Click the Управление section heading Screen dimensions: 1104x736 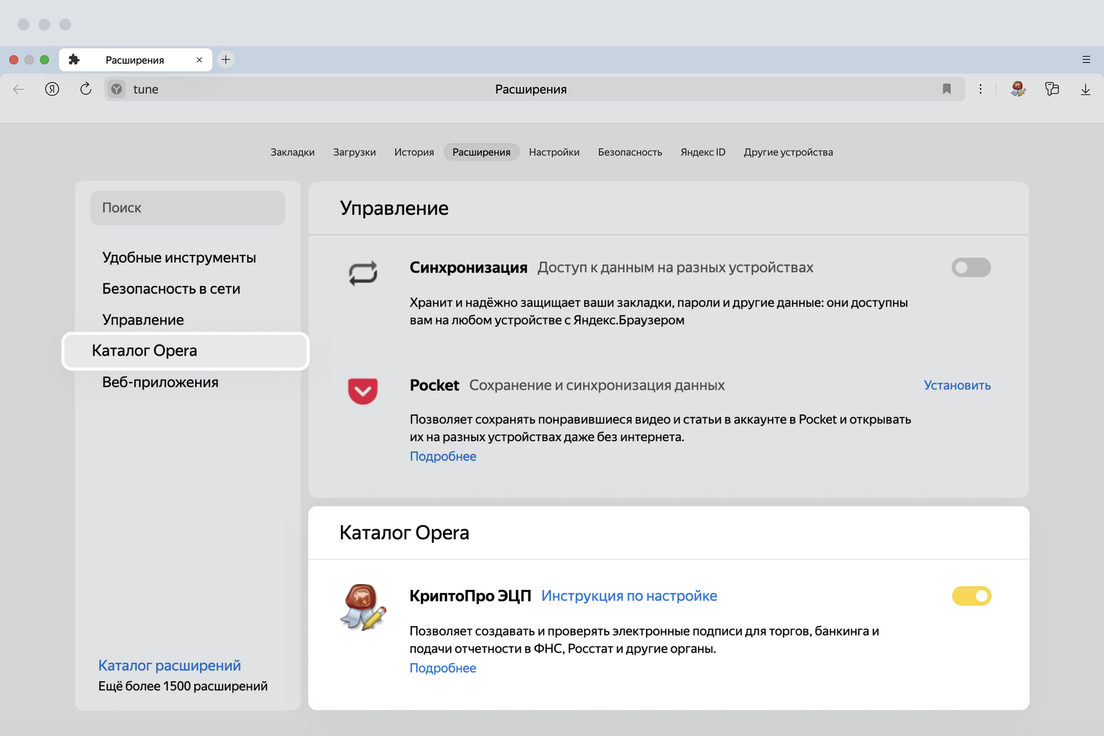point(394,208)
